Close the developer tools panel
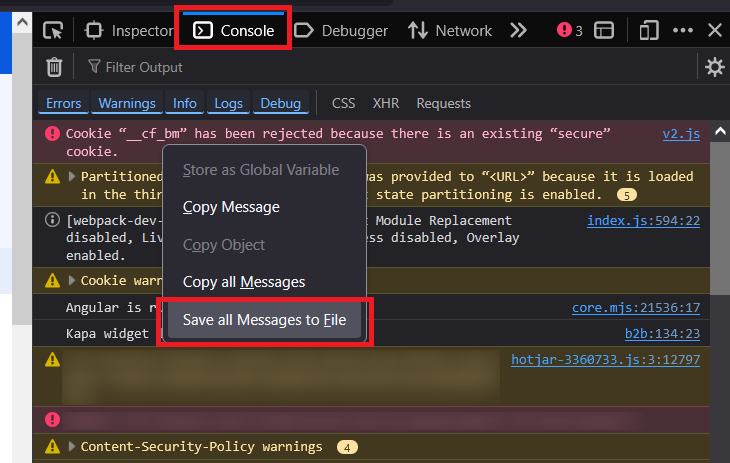The width and height of the screenshot is (730, 463). click(x=715, y=31)
